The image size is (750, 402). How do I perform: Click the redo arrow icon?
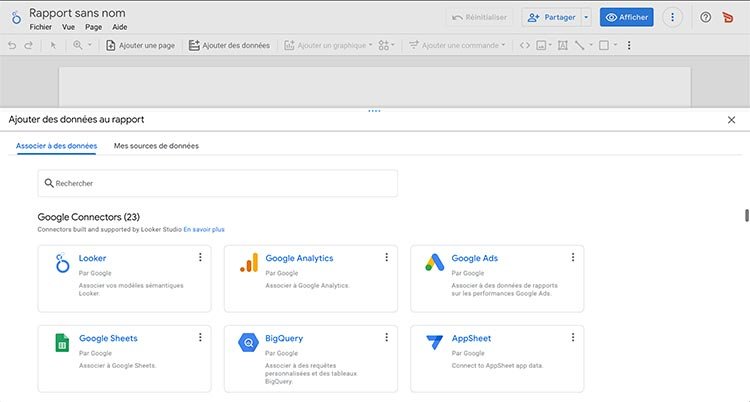28,45
